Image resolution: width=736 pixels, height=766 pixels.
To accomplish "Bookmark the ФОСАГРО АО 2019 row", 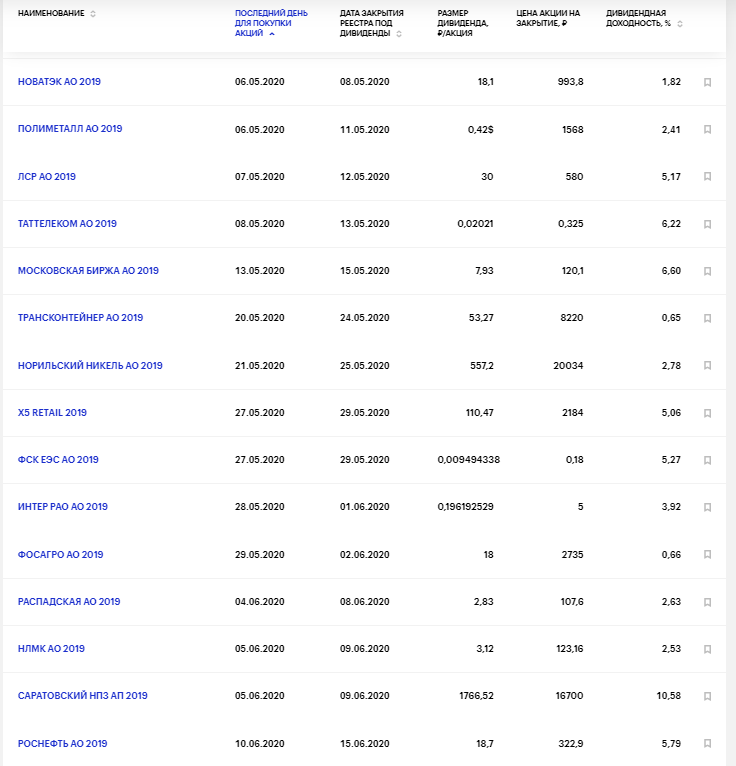I will 707,554.
